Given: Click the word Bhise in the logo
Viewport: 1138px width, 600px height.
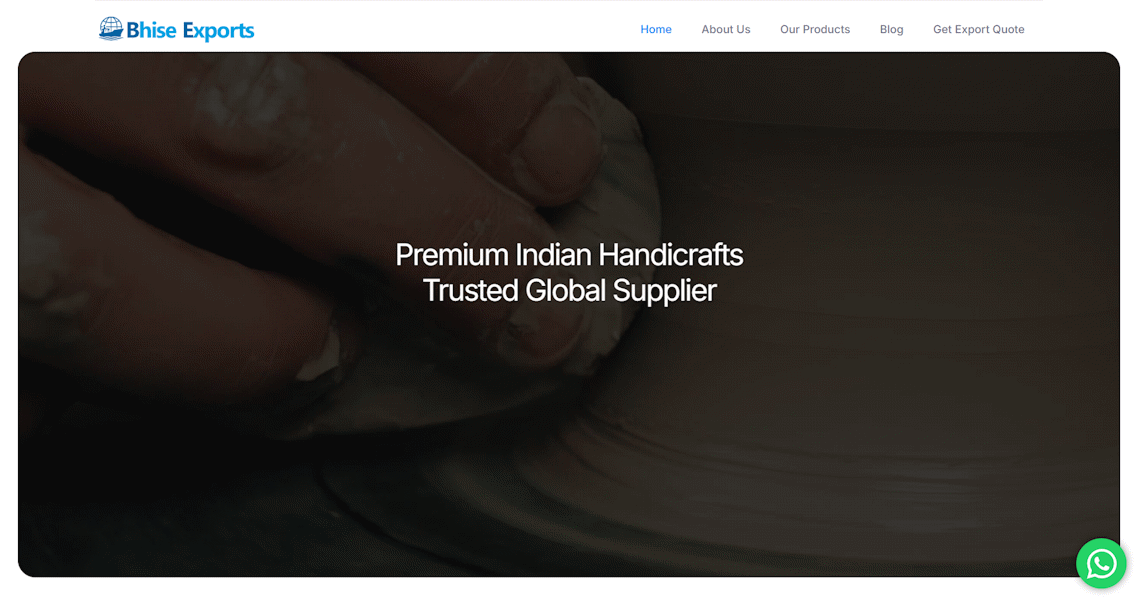Looking at the screenshot, I should pos(152,30).
